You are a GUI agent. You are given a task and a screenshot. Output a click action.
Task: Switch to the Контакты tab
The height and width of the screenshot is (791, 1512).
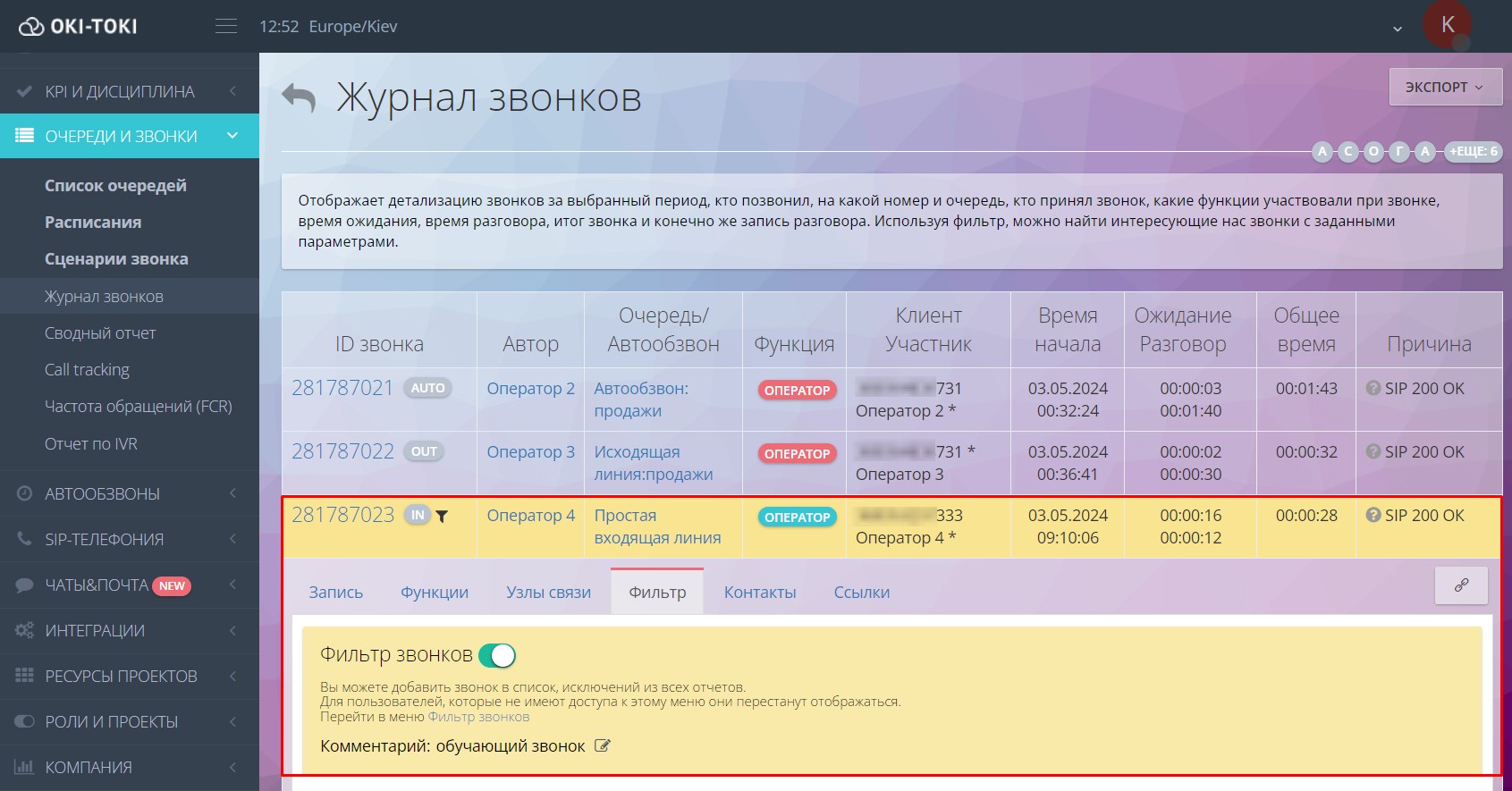pos(760,592)
